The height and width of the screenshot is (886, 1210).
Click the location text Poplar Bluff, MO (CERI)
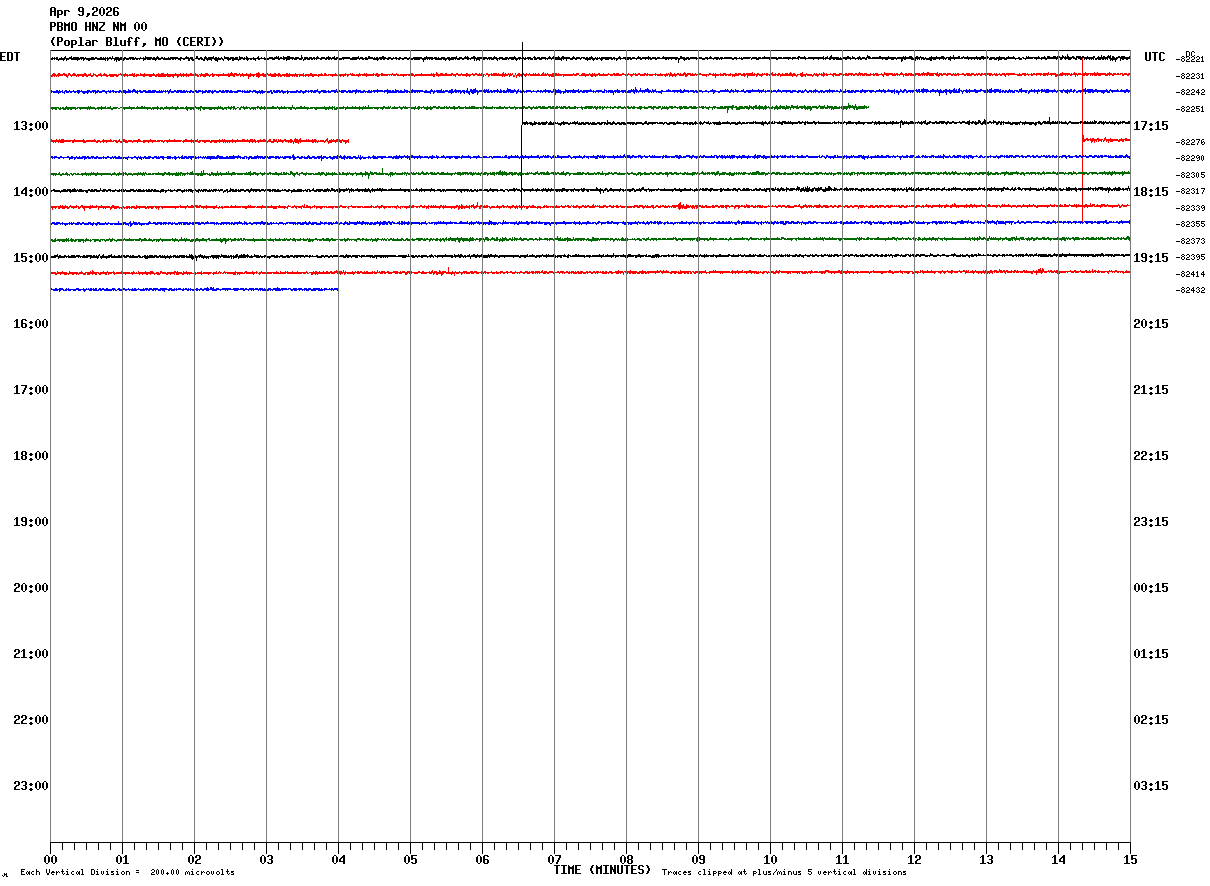137,42
